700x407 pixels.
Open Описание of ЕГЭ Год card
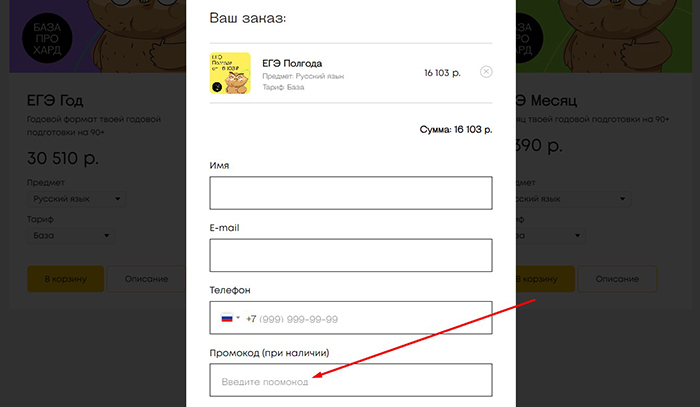point(146,279)
